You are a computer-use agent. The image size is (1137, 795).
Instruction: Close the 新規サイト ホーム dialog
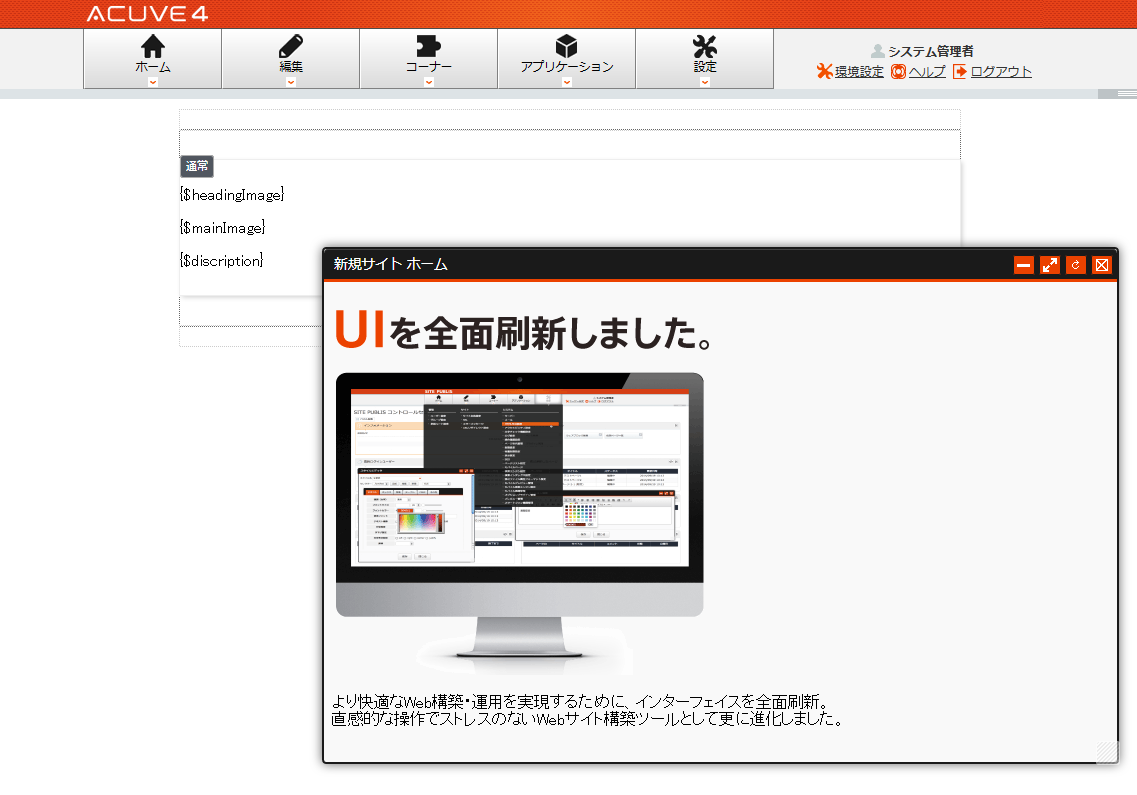[x=1101, y=265]
